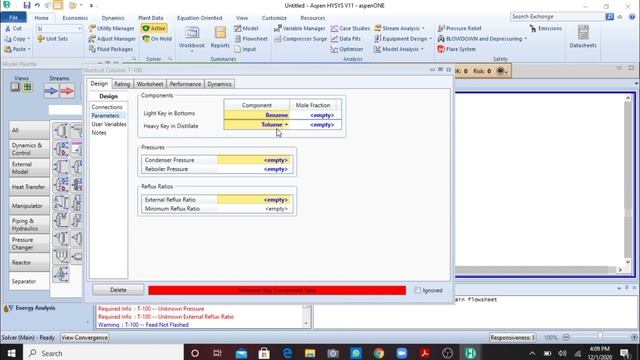Open the Datasheets tool
The image size is (640, 360).
[583, 37]
